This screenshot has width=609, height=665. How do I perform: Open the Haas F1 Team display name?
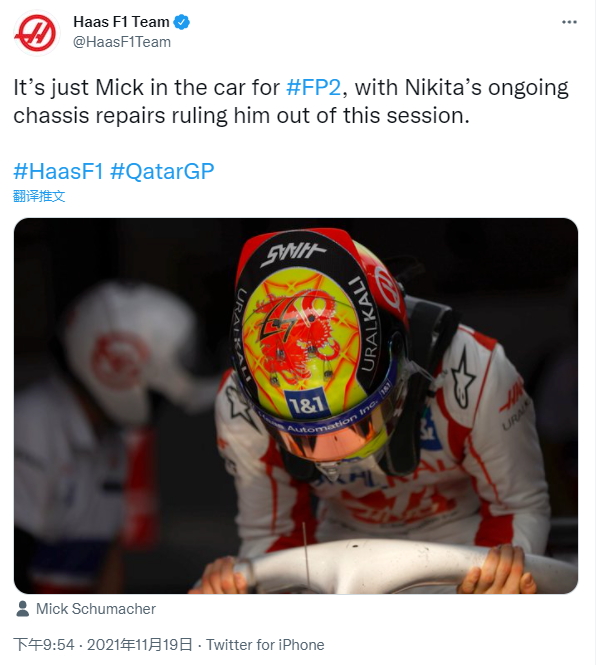[x=121, y=22]
